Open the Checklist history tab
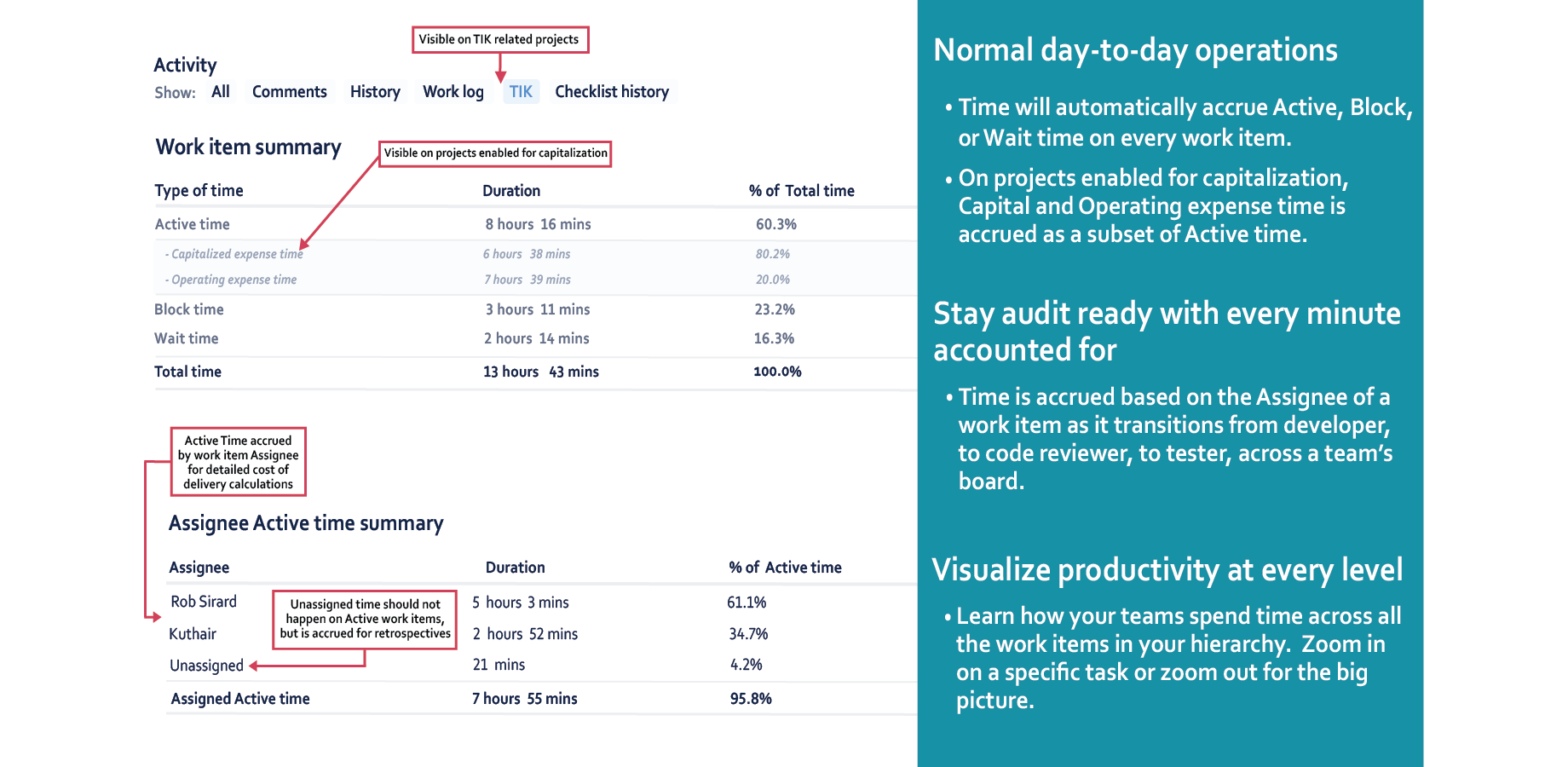Viewport: 1568px width, 767px height. [x=612, y=92]
